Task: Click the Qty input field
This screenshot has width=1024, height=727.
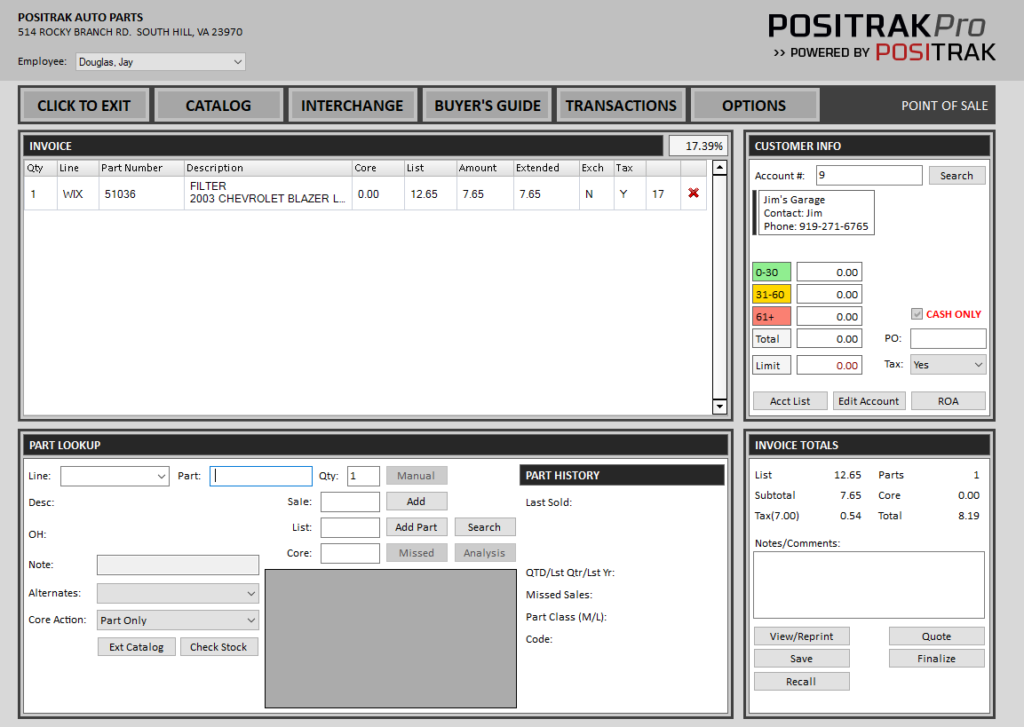Action: tap(363, 476)
